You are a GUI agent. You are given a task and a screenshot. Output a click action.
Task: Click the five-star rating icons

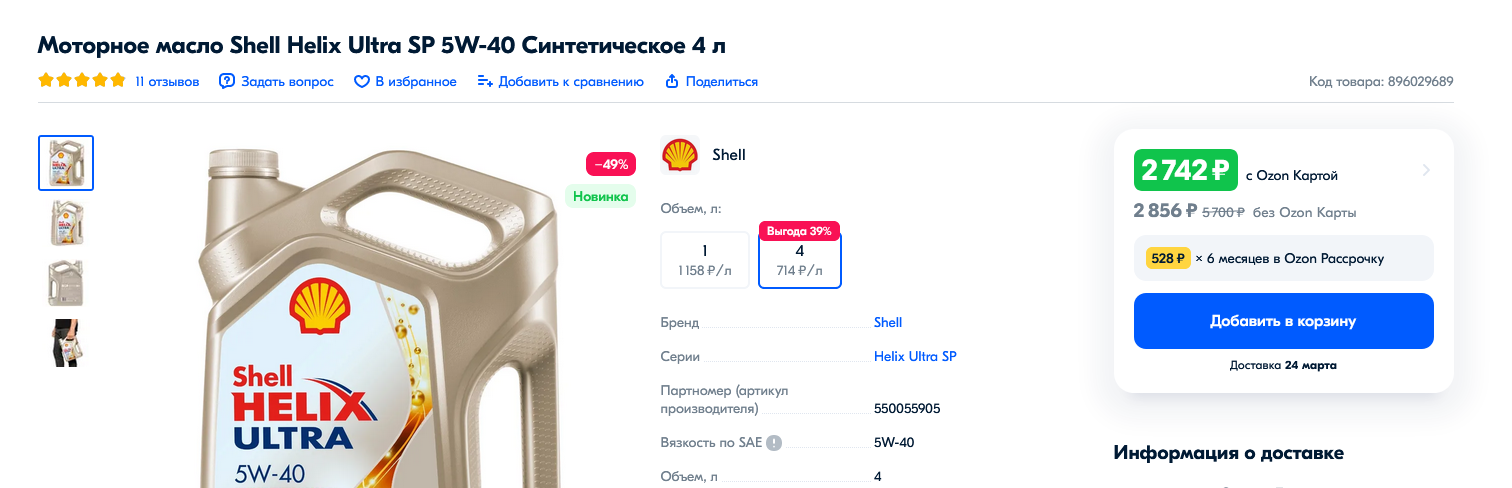[82, 81]
